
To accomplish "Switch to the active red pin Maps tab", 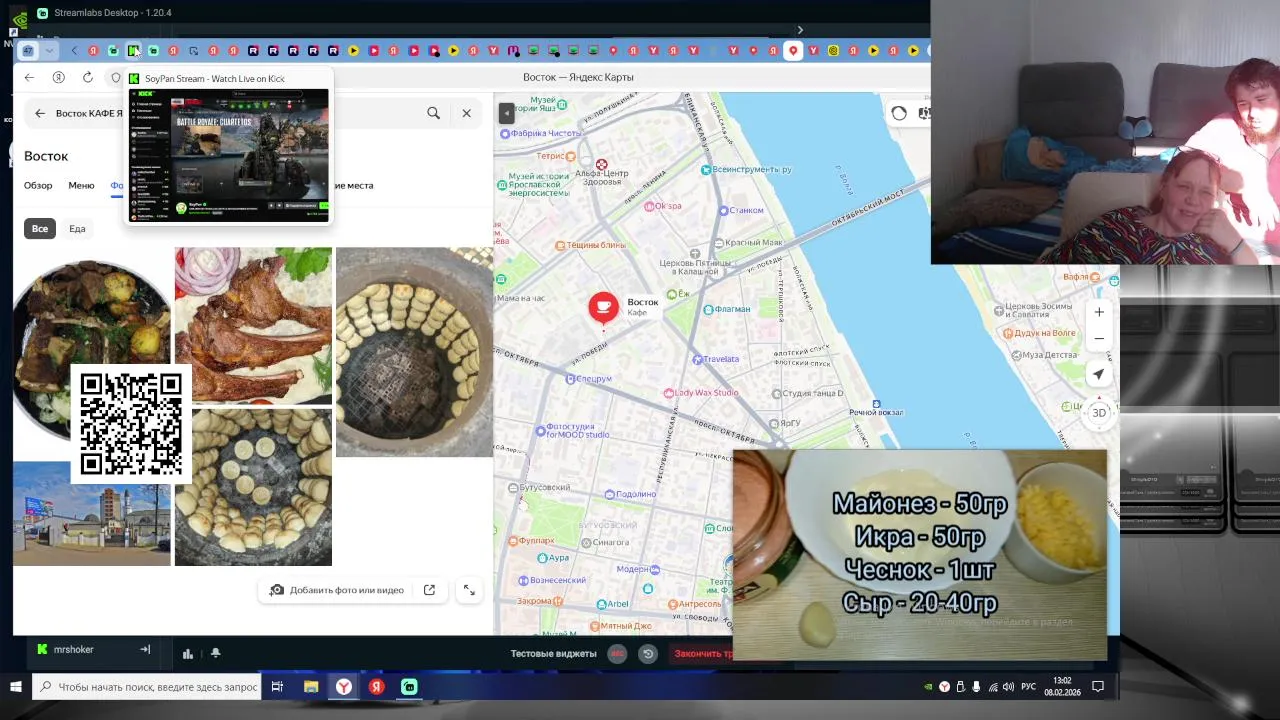I will (793, 51).
